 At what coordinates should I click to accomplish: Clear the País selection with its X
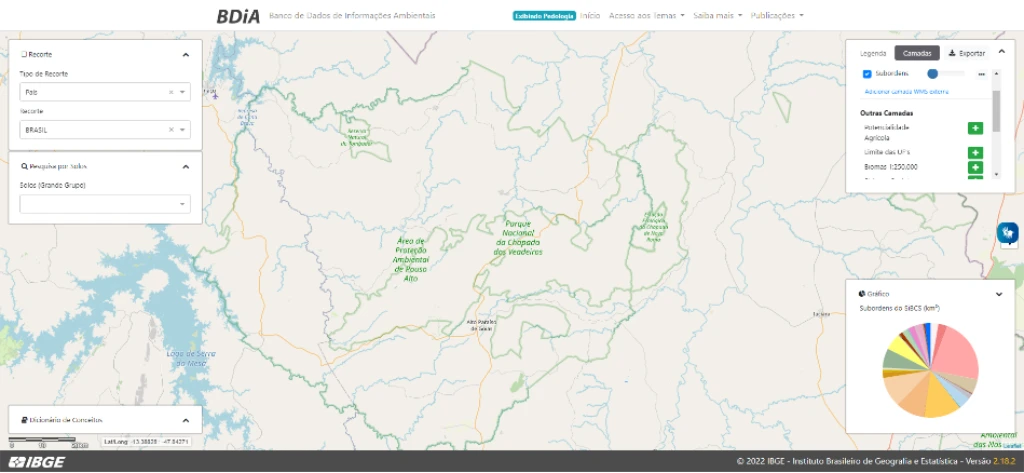[x=171, y=92]
